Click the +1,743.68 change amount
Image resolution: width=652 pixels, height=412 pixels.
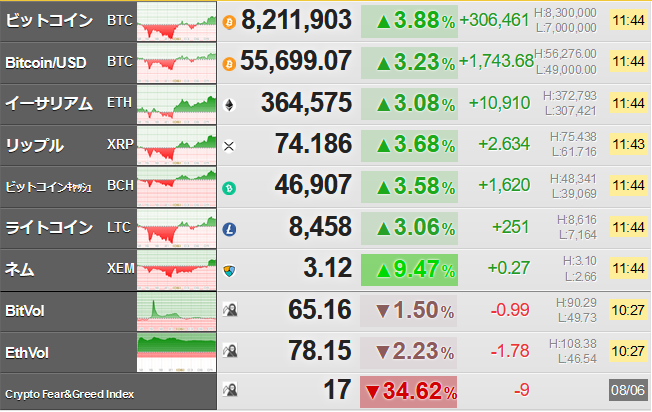(x=496, y=61)
